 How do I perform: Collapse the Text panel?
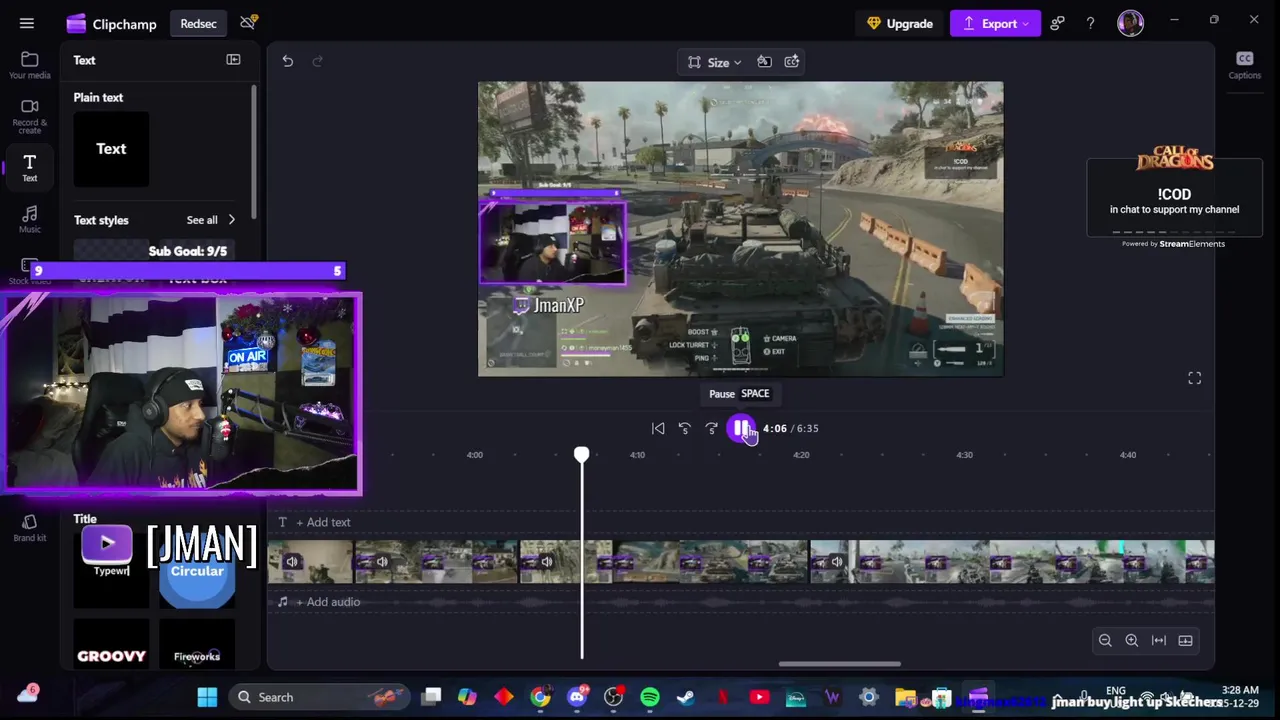point(233,60)
